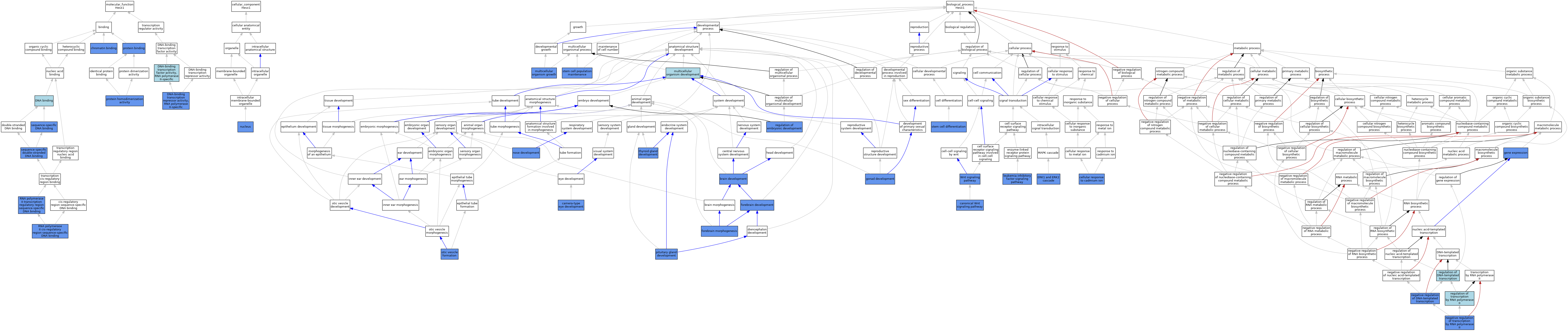Click the "maintenance of cell number" node
This screenshot has height=331, width=1568.
[x=607, y=48]
